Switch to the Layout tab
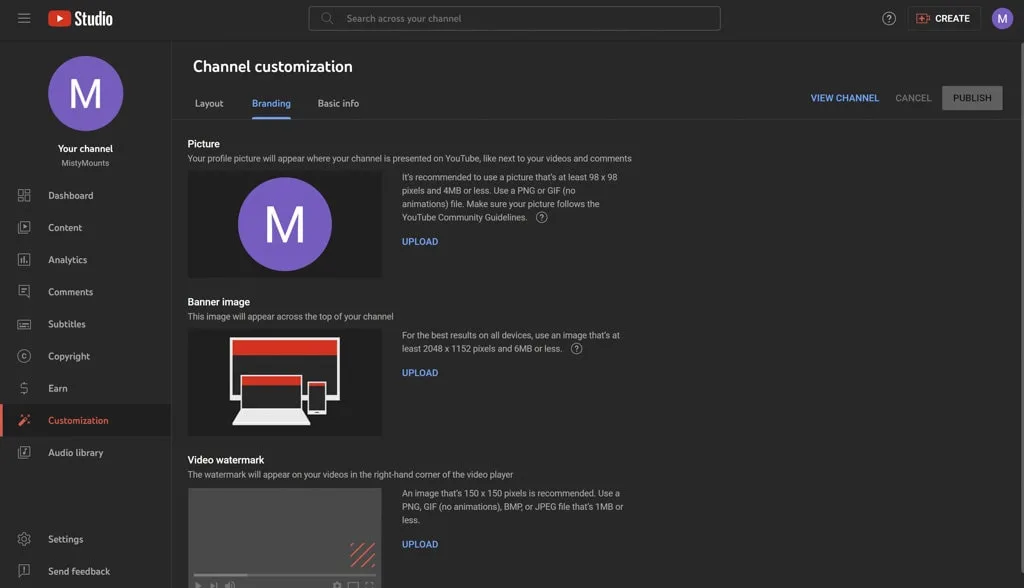 (209, 103)
